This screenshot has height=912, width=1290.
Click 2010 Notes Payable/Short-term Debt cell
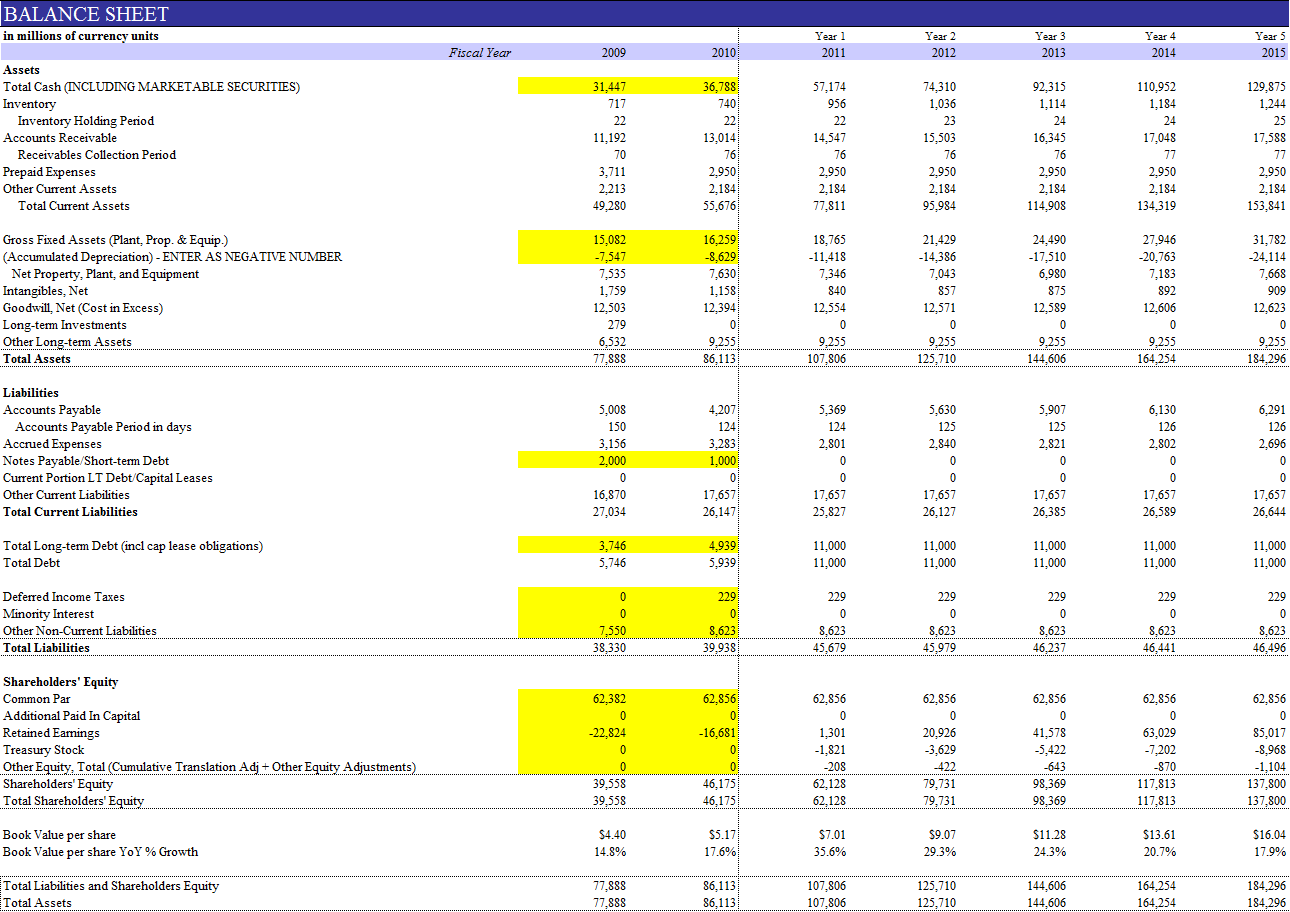(683, 461)
